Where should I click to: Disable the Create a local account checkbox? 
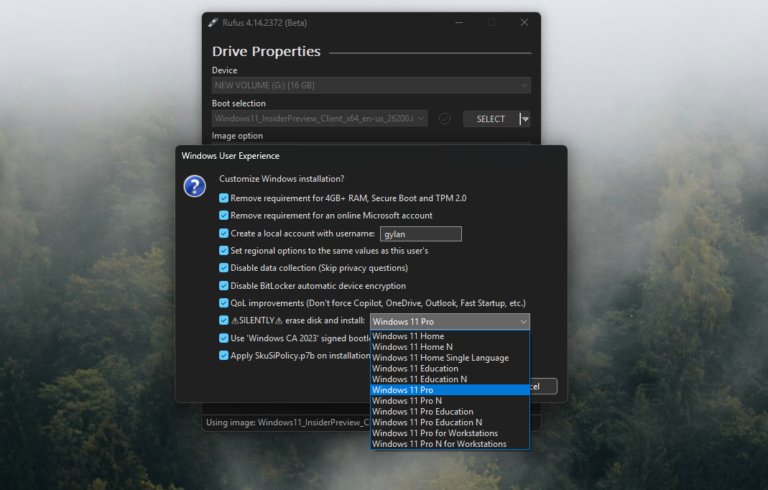click(224, 233)
